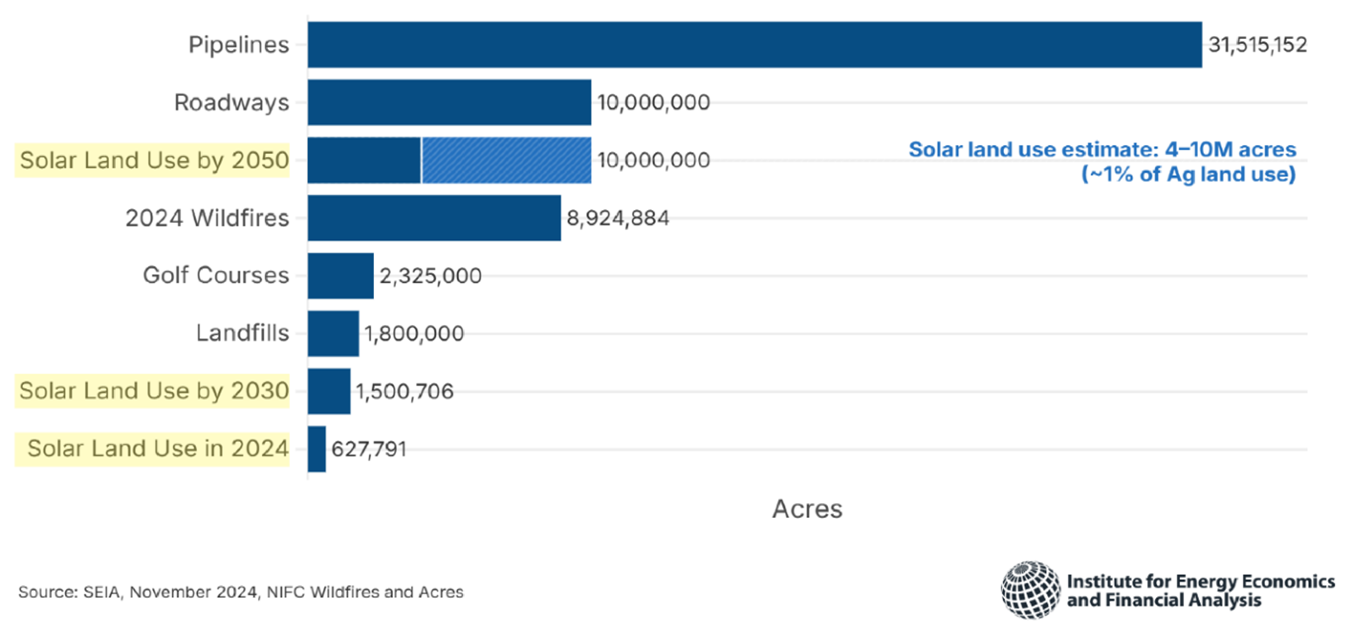
Task: Click the highlighted Solar Land Use by 2050 label
Action: pos(152,159)
